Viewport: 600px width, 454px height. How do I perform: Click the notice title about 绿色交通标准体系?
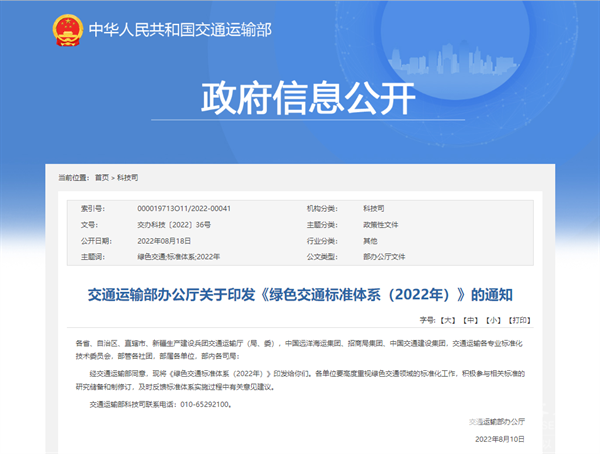300,295
